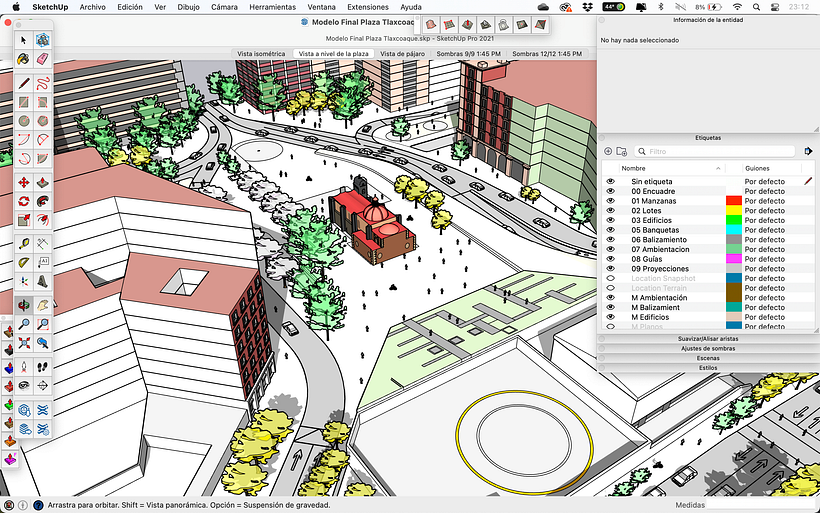Show the Location Terrain tag
Screen dimensions: 820x513
pos(610,288)
